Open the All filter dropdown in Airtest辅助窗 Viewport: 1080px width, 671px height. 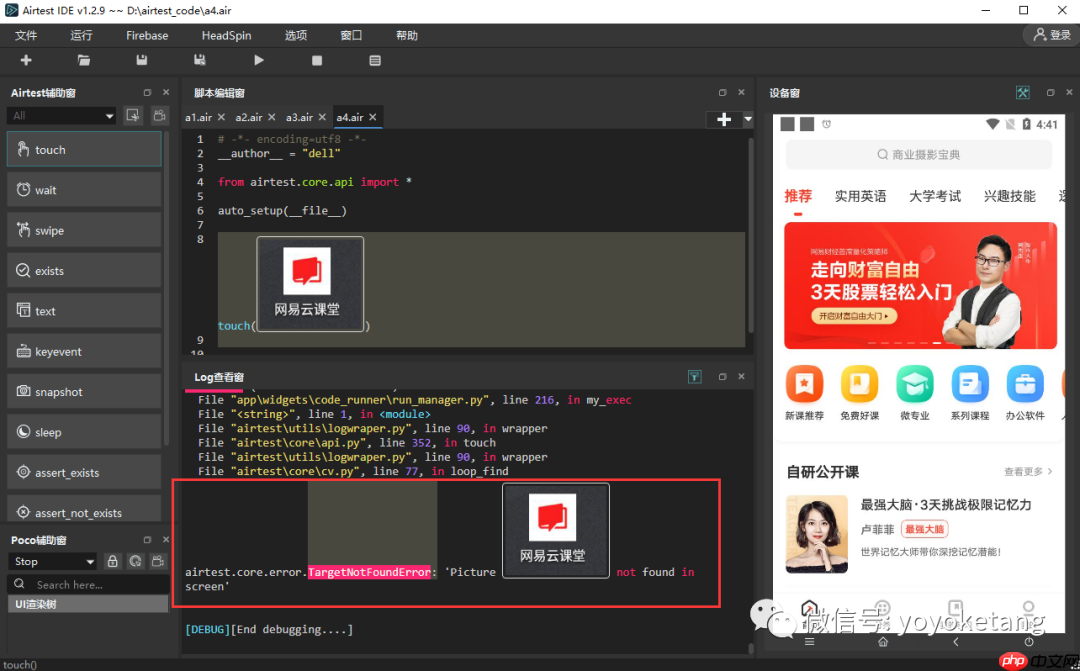(x=61, y=115)
